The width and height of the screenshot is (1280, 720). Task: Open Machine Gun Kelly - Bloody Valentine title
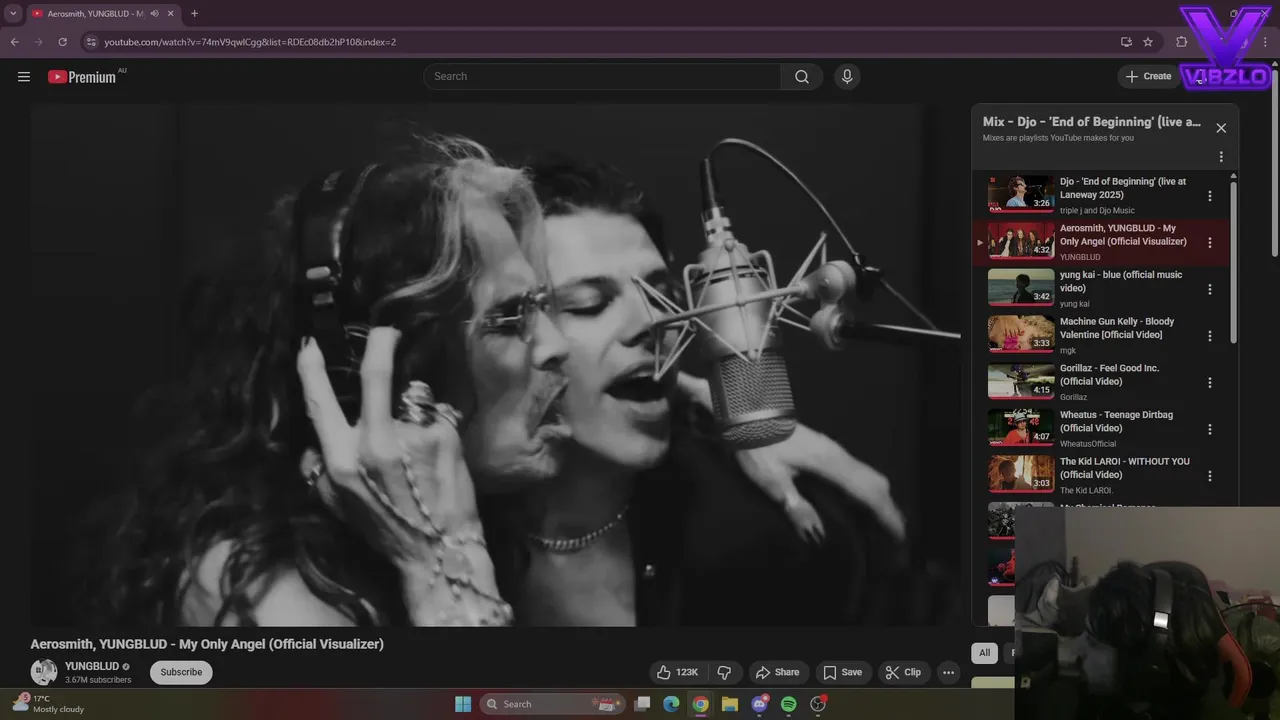[1117, 328]
